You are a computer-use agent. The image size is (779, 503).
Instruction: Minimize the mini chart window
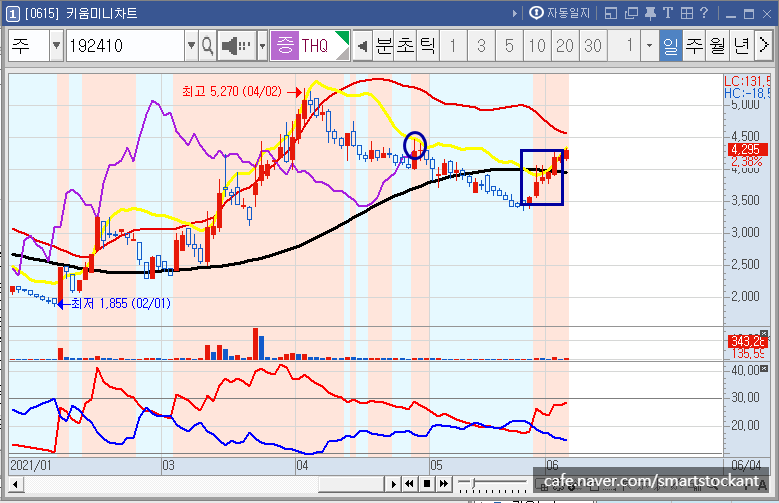tap(730, 14)
